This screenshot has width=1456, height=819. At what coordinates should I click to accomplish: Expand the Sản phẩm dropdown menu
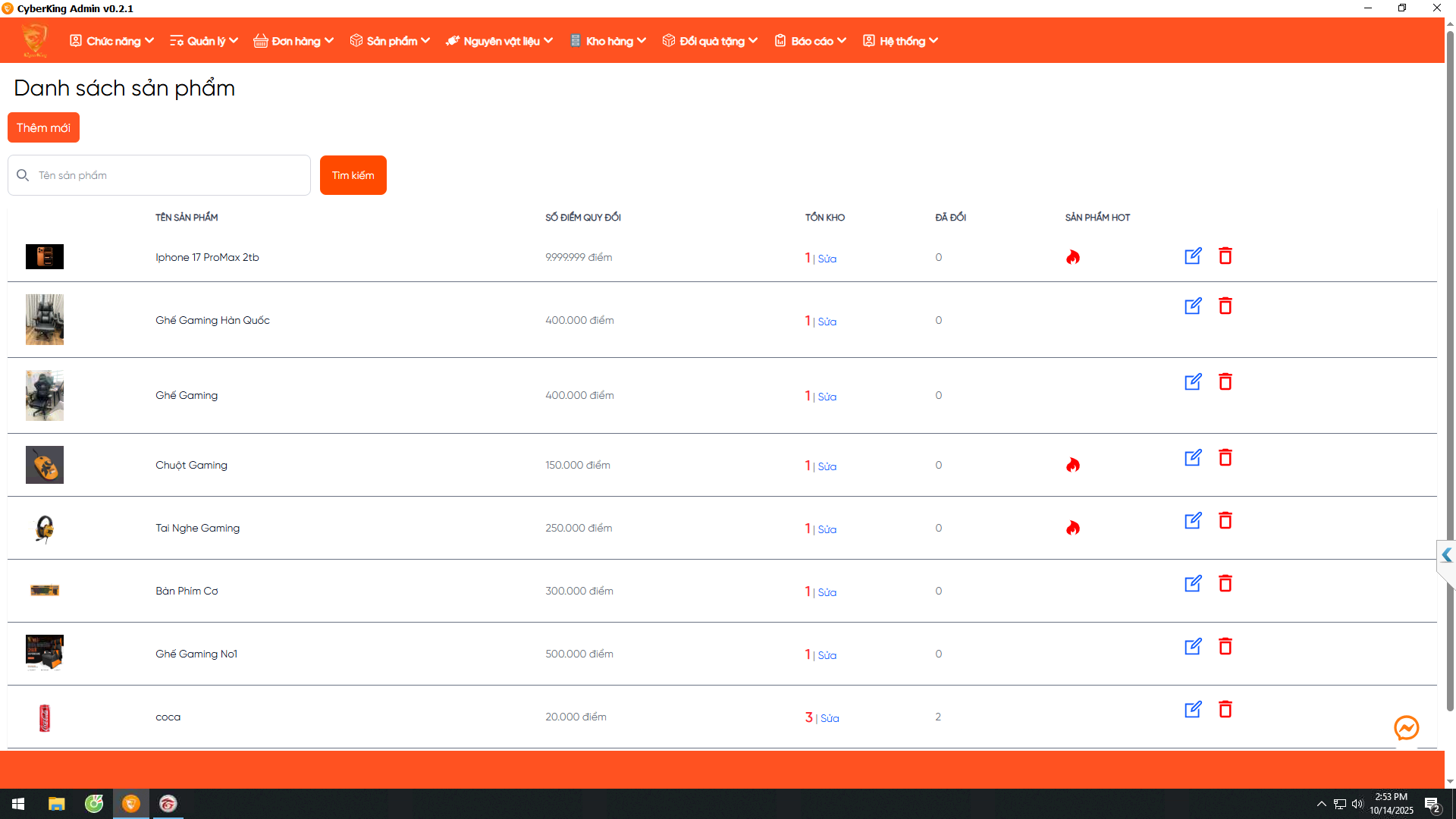390,41
